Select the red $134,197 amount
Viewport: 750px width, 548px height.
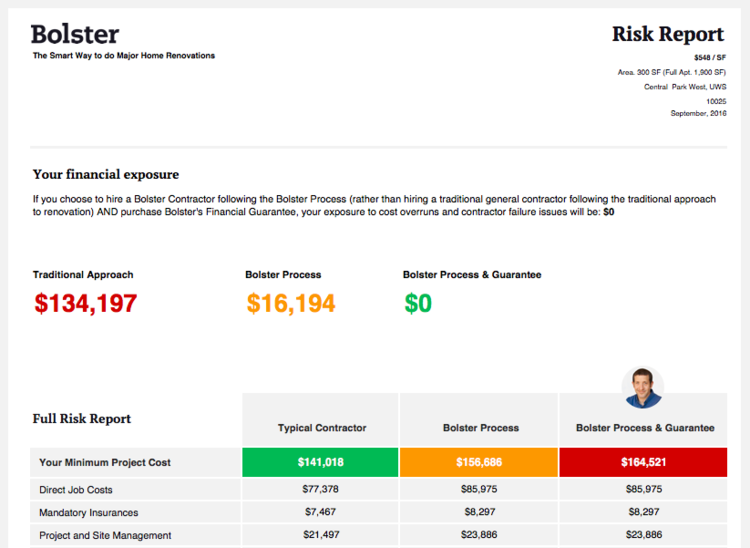coord(86,303)
